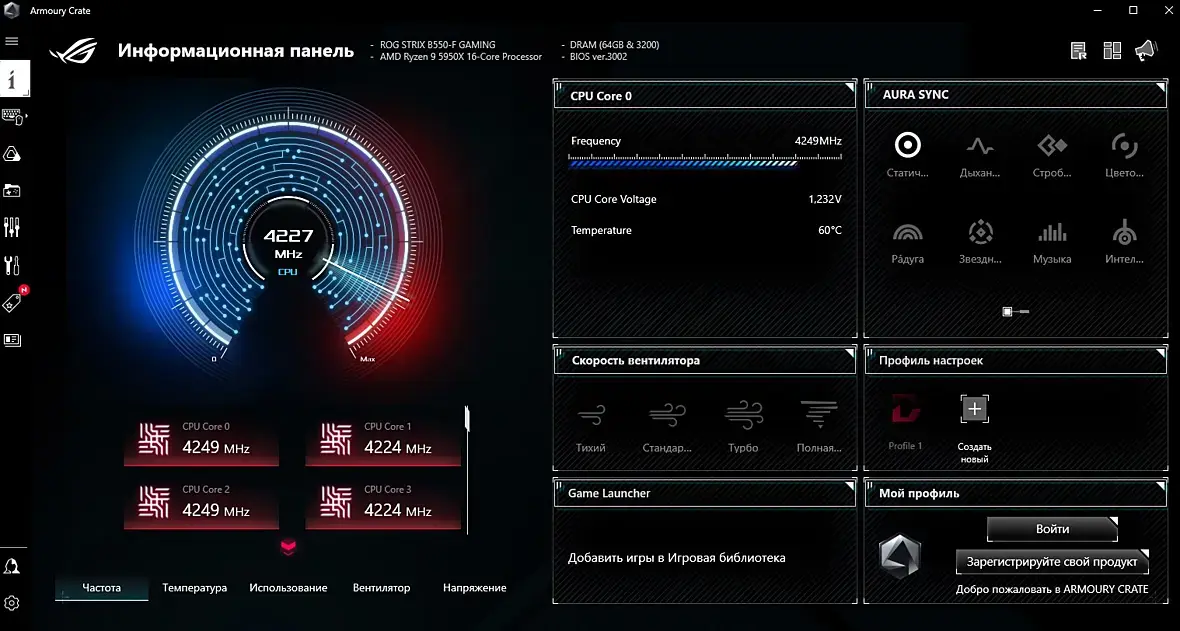Click the Войти login button

(x=1052, y=529)
